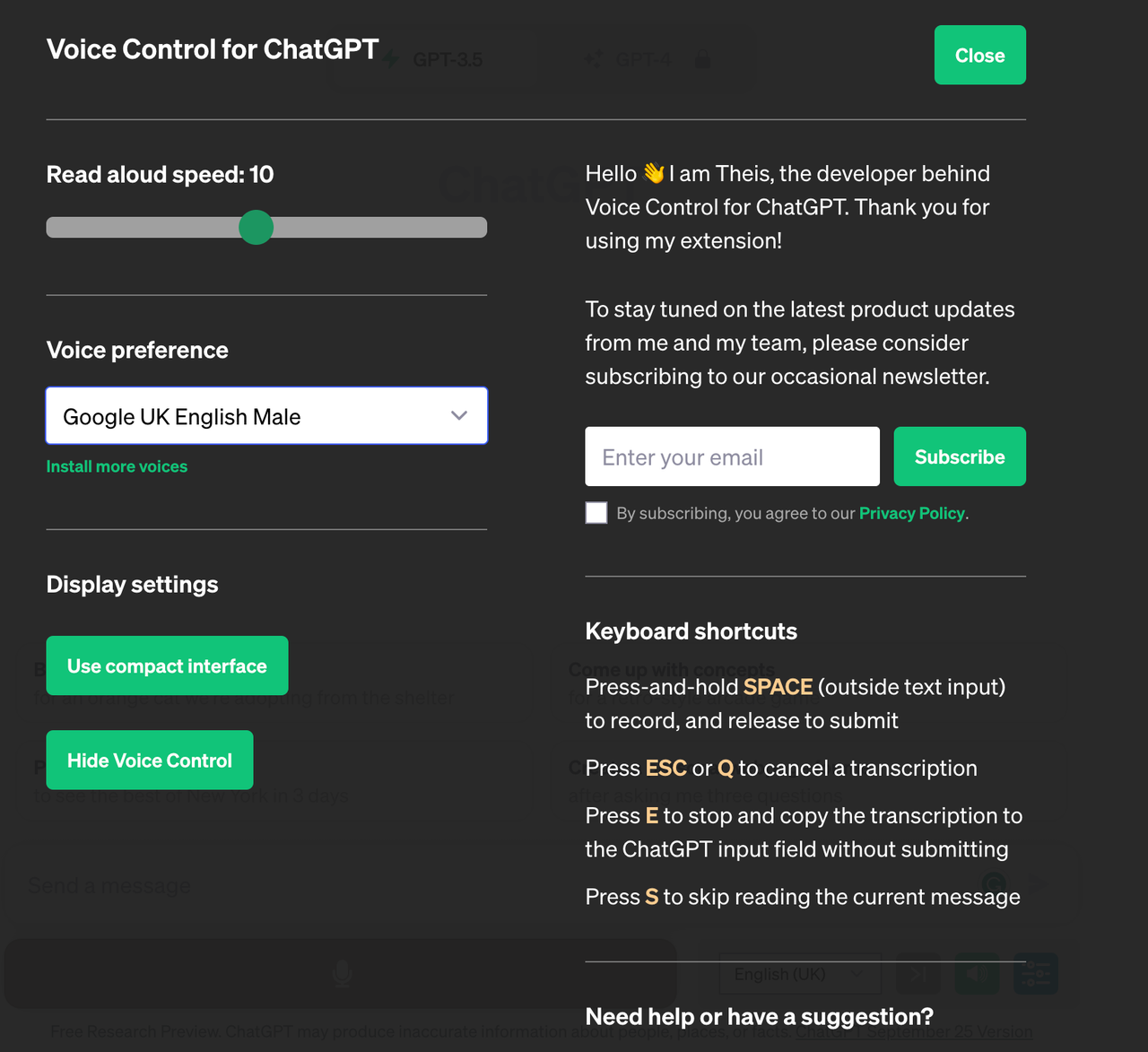This screenshot has width=1148, height=1052.
Task: Open the dimmed ChatGPT September 25 Version link
Action: pos(914,1031)
